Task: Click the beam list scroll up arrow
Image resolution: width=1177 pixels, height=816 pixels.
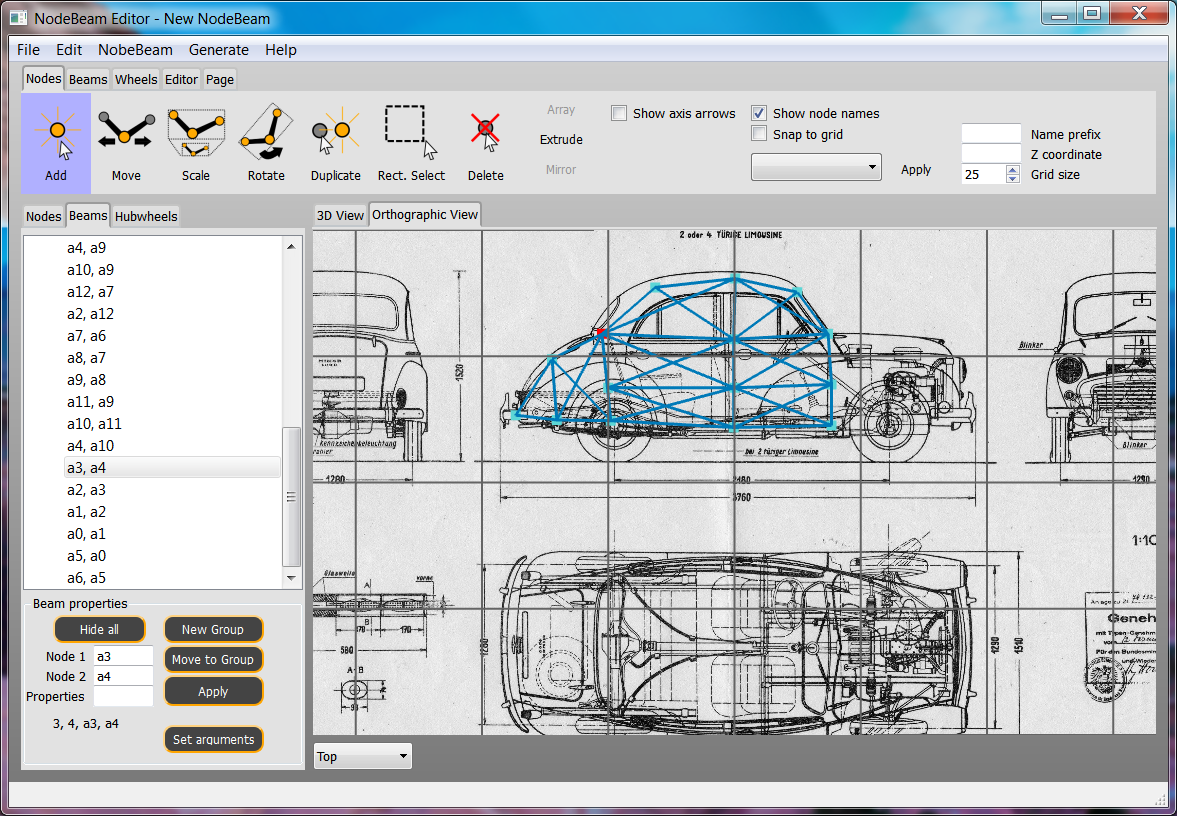Action: [x=291, y=246]
